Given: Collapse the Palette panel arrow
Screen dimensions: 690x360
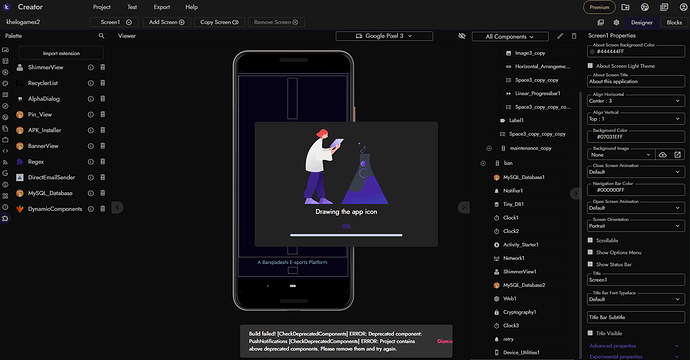Looking at the screenshot, I should coord(117,207).
